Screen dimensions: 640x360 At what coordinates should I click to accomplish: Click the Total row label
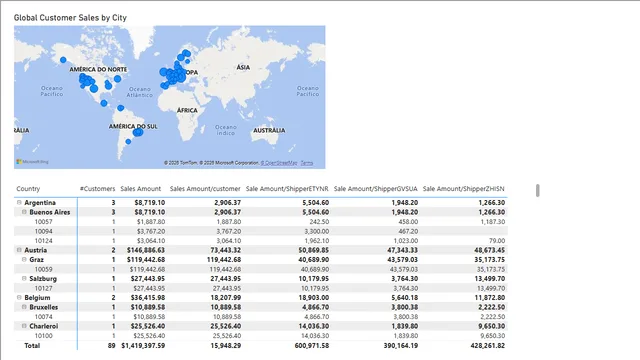(x=32, y=345)
